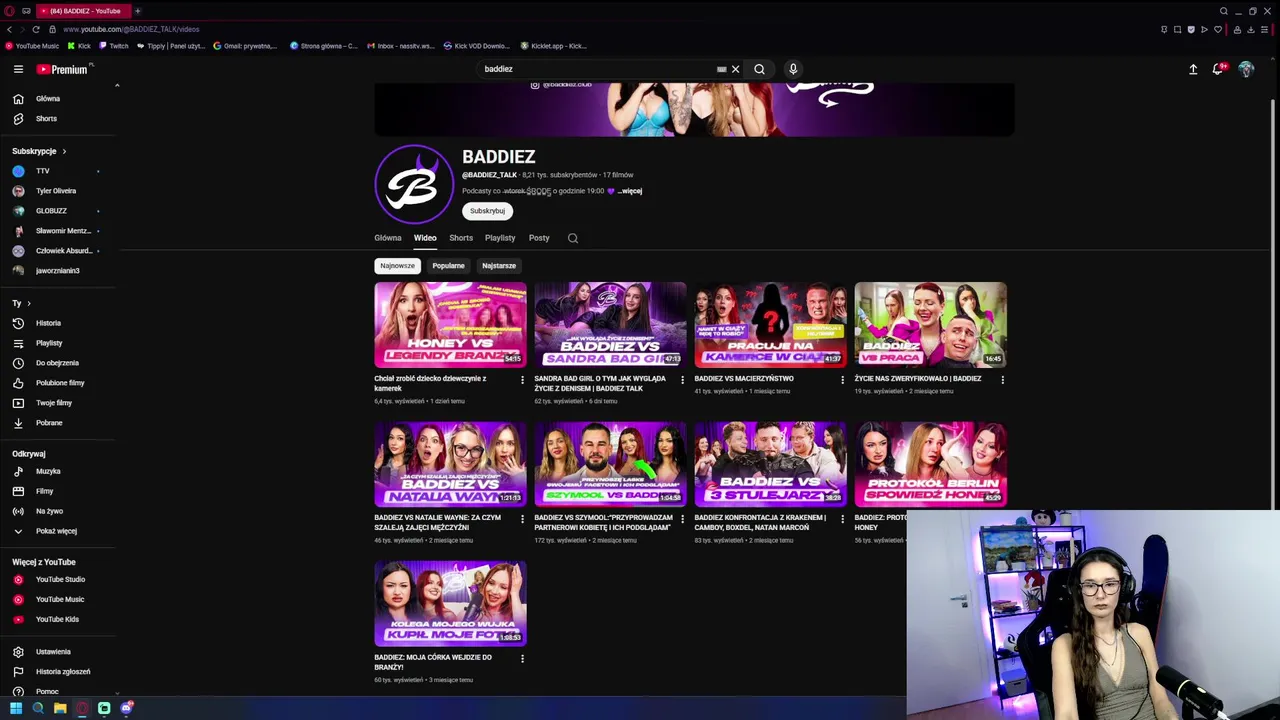This screenshot has height=720, width=1280.
Task: Open the account avatar menu
Action: [1246, 69]
